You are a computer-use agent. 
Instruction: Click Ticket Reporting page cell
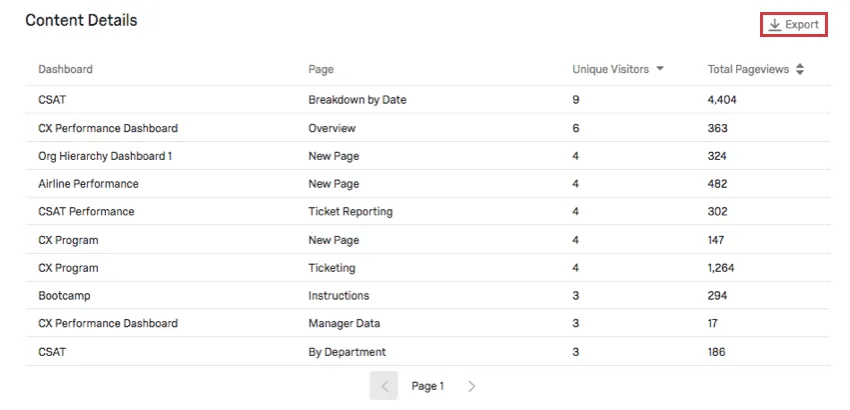click(350, 212)
